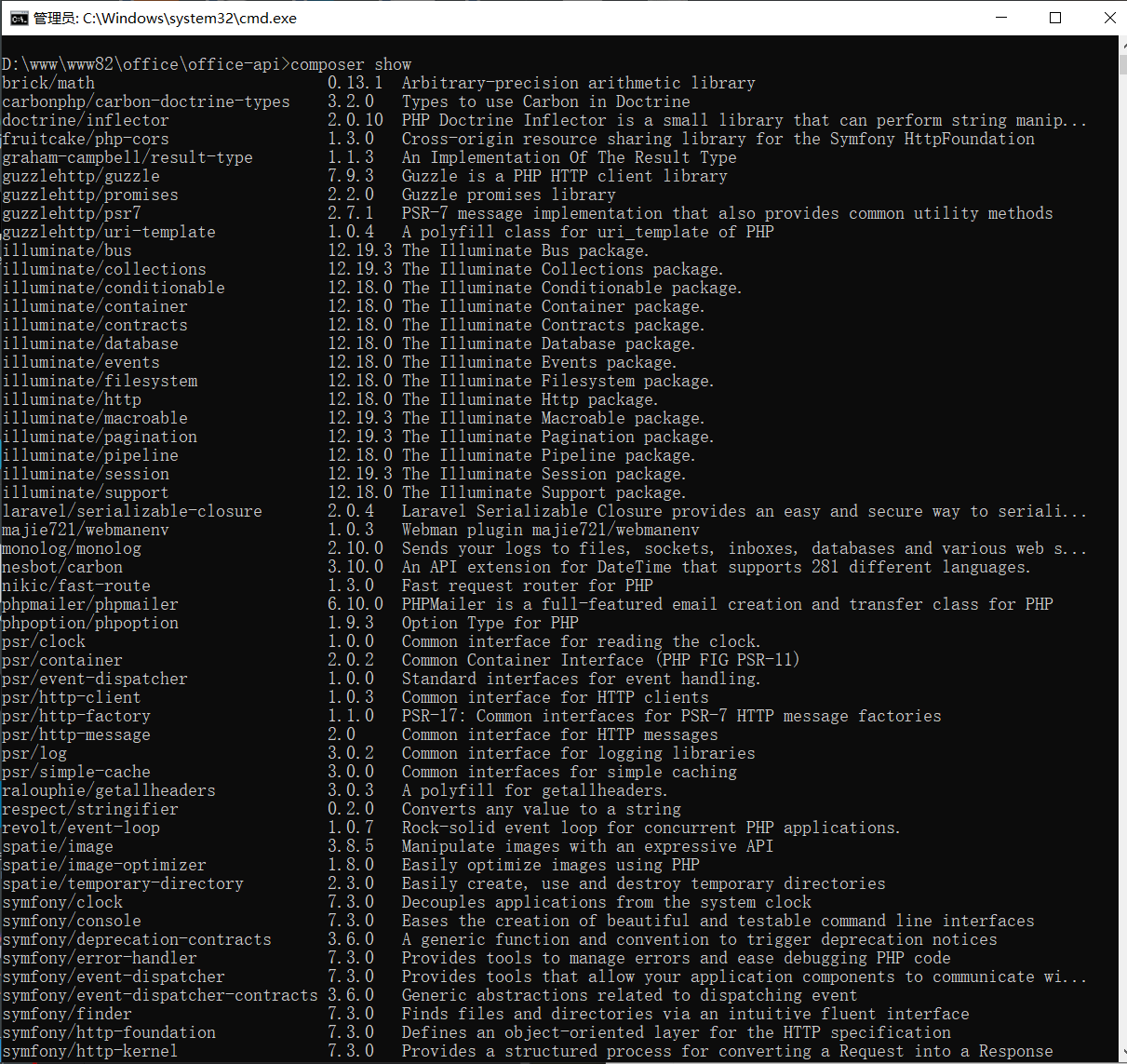1127x1064 pixels.
Task: Select psr/http-message package name
Action: pyautogui.click(x=76, y=734)
